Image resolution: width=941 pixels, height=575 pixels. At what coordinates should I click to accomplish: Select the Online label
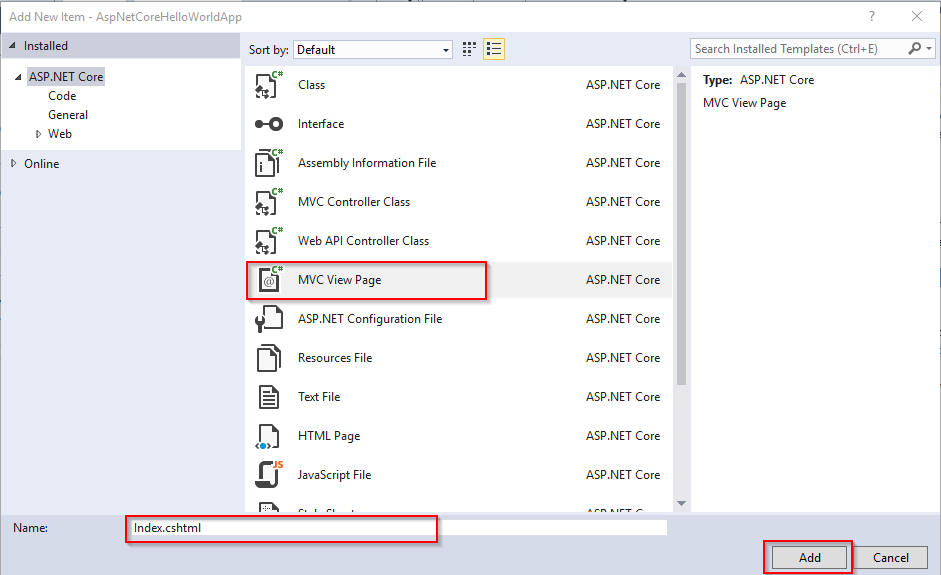tap(41, 164)
